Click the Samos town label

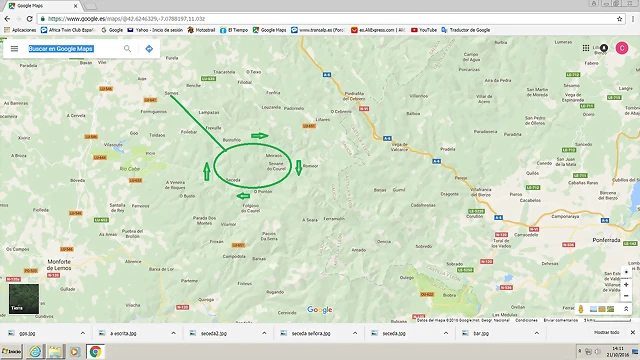pos(171,93)
